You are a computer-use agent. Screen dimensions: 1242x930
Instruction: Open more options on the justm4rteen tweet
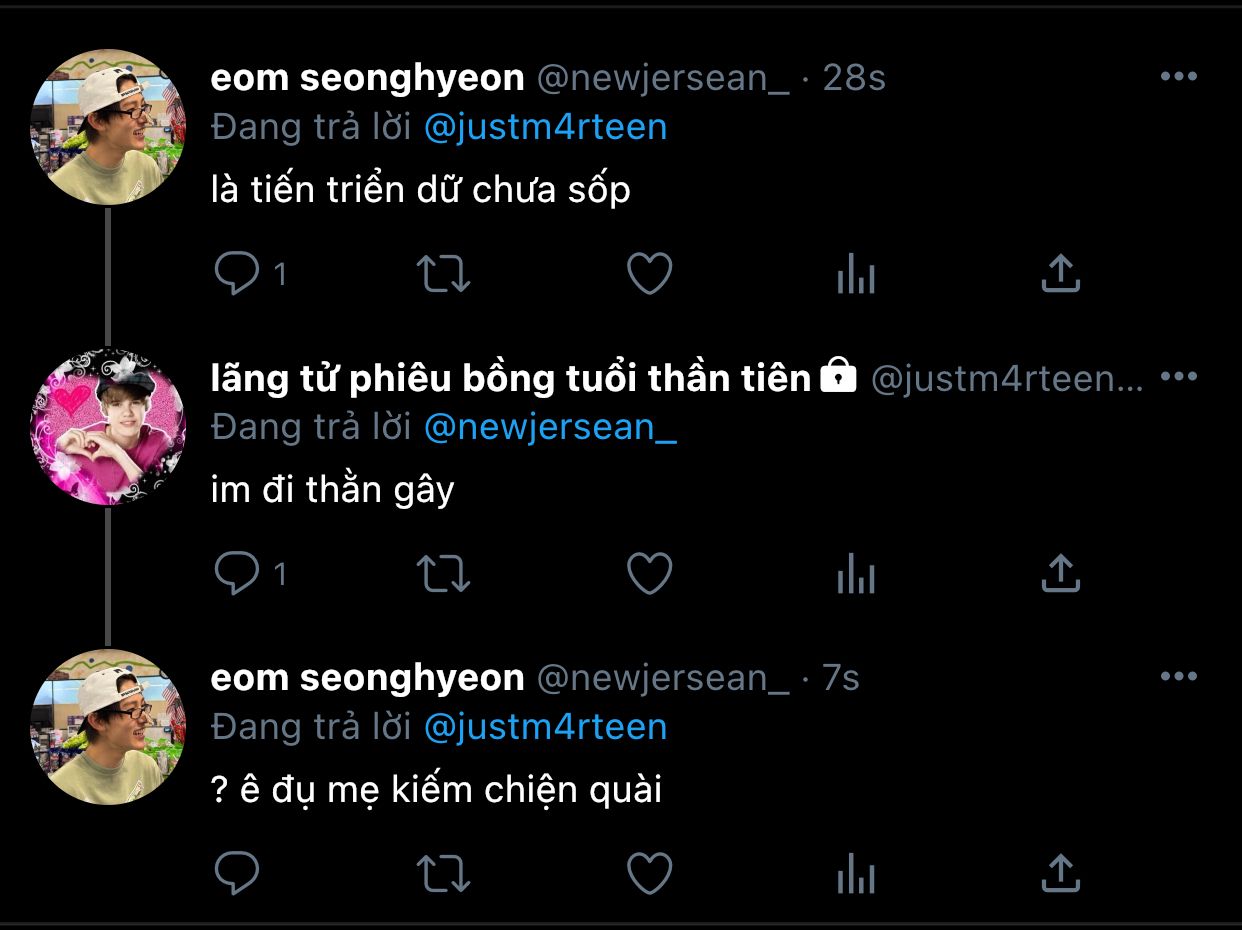pyautogui.click(x=1178, y=377)
